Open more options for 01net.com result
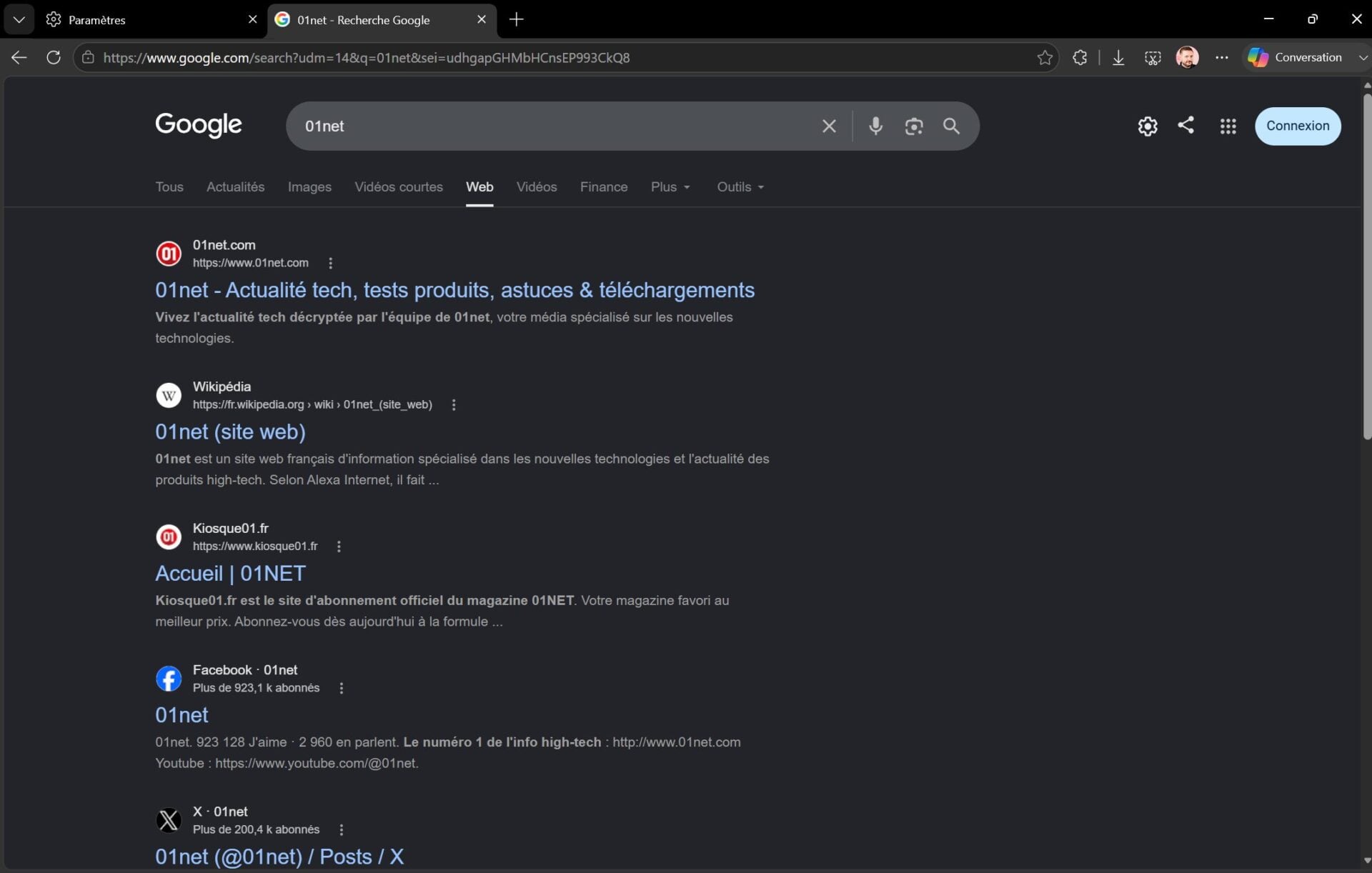This screenshot has width=1372, height=873. (330, 263)
